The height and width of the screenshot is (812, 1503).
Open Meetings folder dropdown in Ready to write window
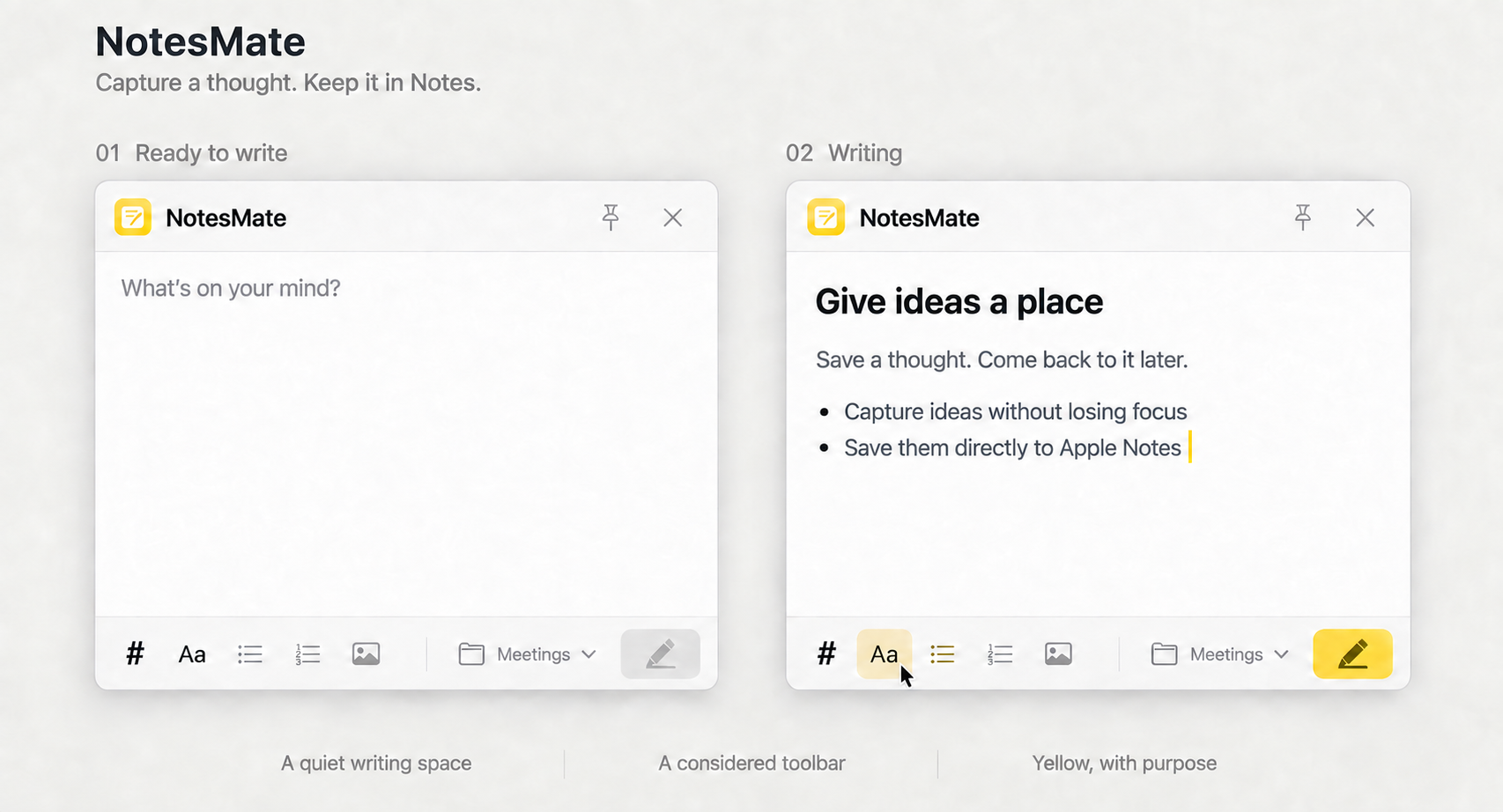[x=528, y=654]
